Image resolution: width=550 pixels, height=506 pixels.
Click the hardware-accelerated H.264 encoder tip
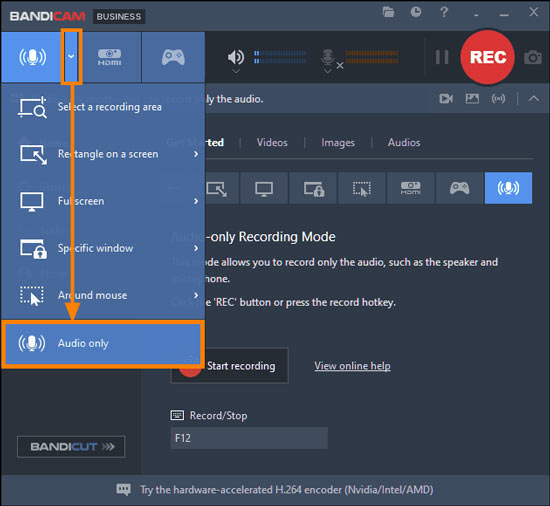coord(287,490)
